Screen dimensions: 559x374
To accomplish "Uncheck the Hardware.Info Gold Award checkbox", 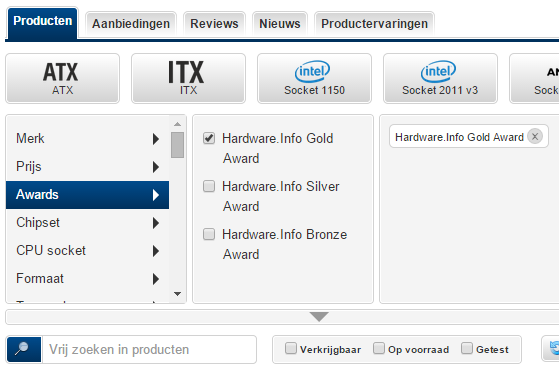I will [209, 138].
